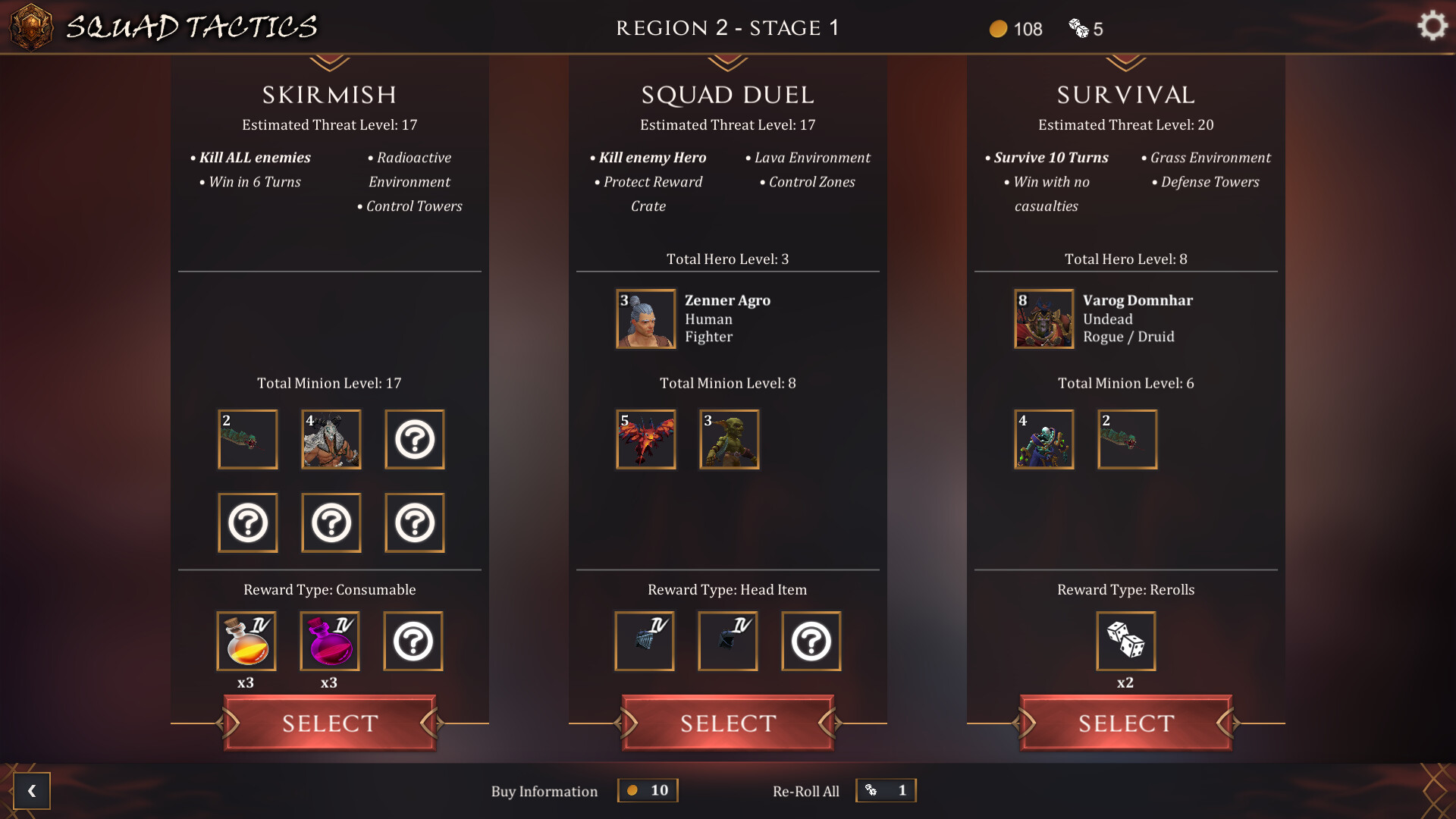The width and height of the screenshot is (1456, 819).
Task: Inspect the level 5 lava demon minion
Action: 646,440
